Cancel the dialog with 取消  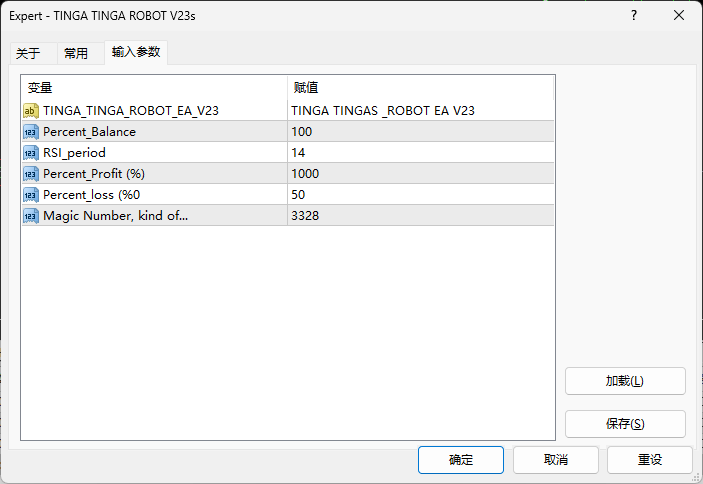(556, 460)
